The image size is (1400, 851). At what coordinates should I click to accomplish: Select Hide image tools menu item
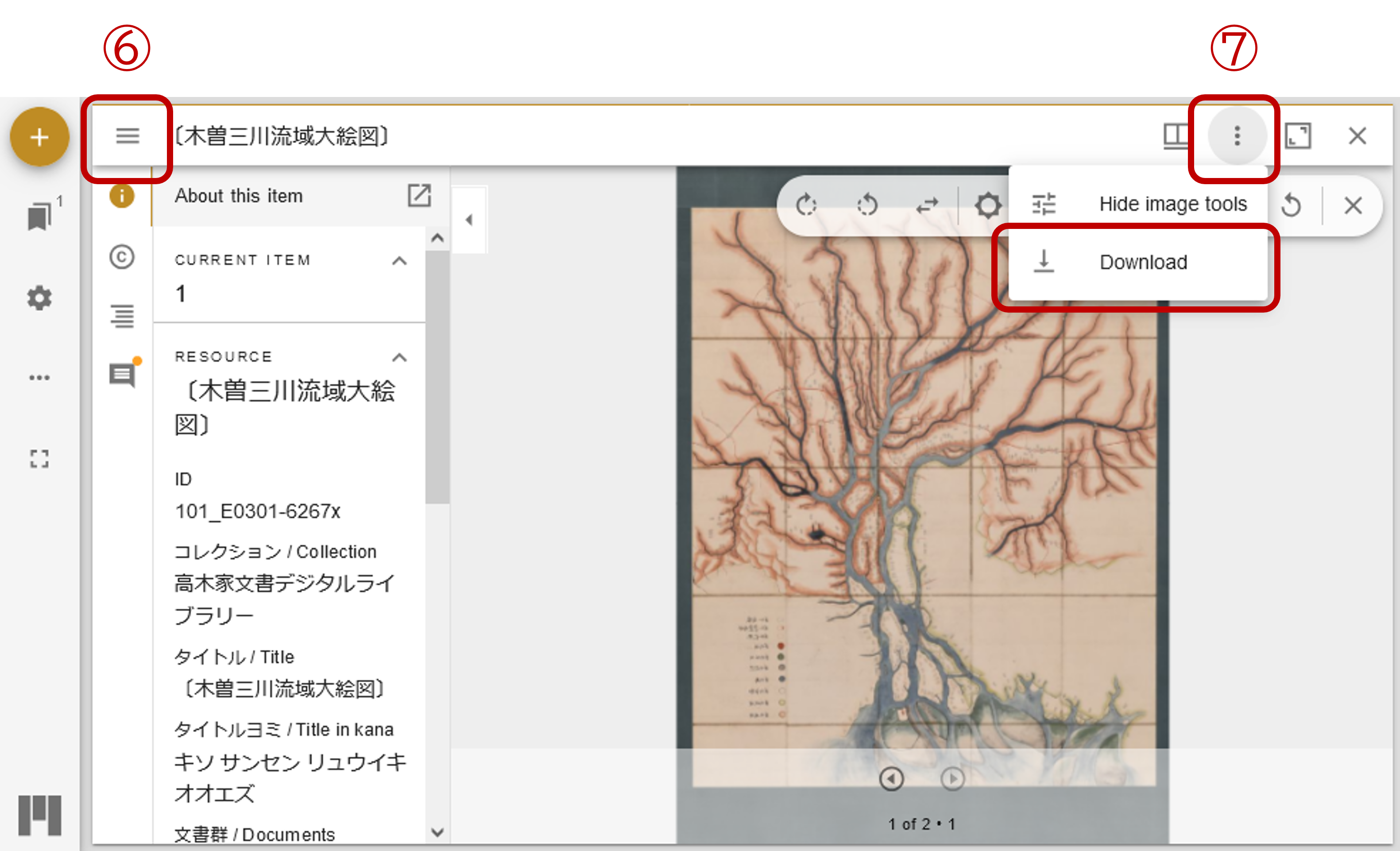click(1139, 204)
